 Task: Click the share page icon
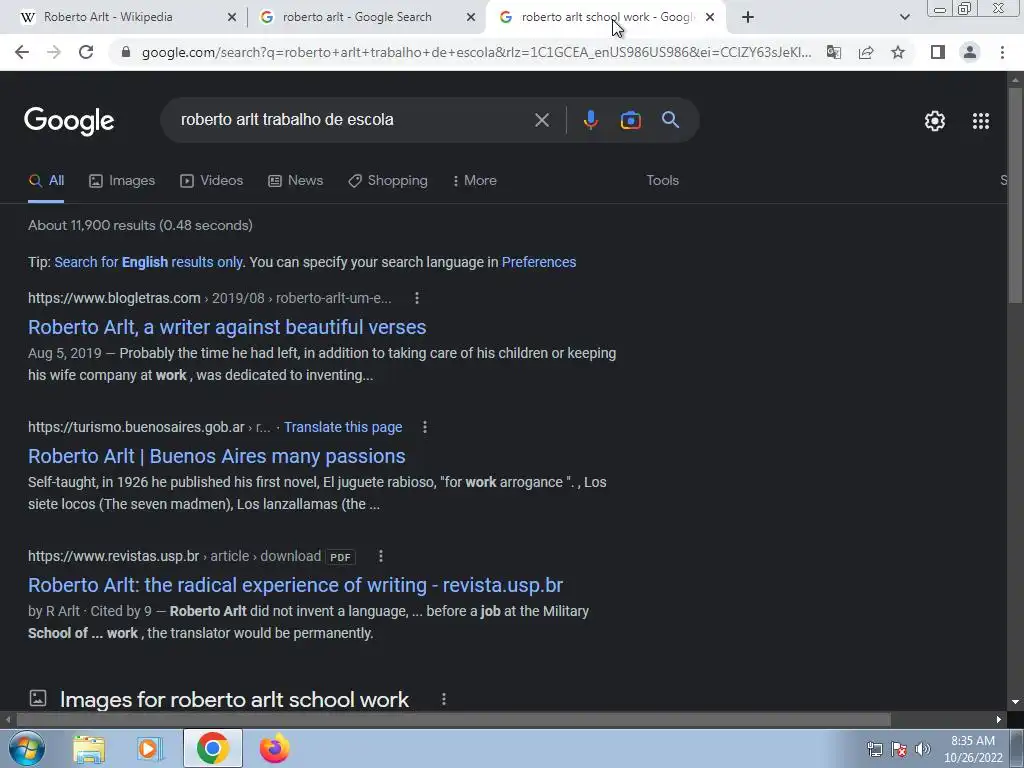[866, 52]
